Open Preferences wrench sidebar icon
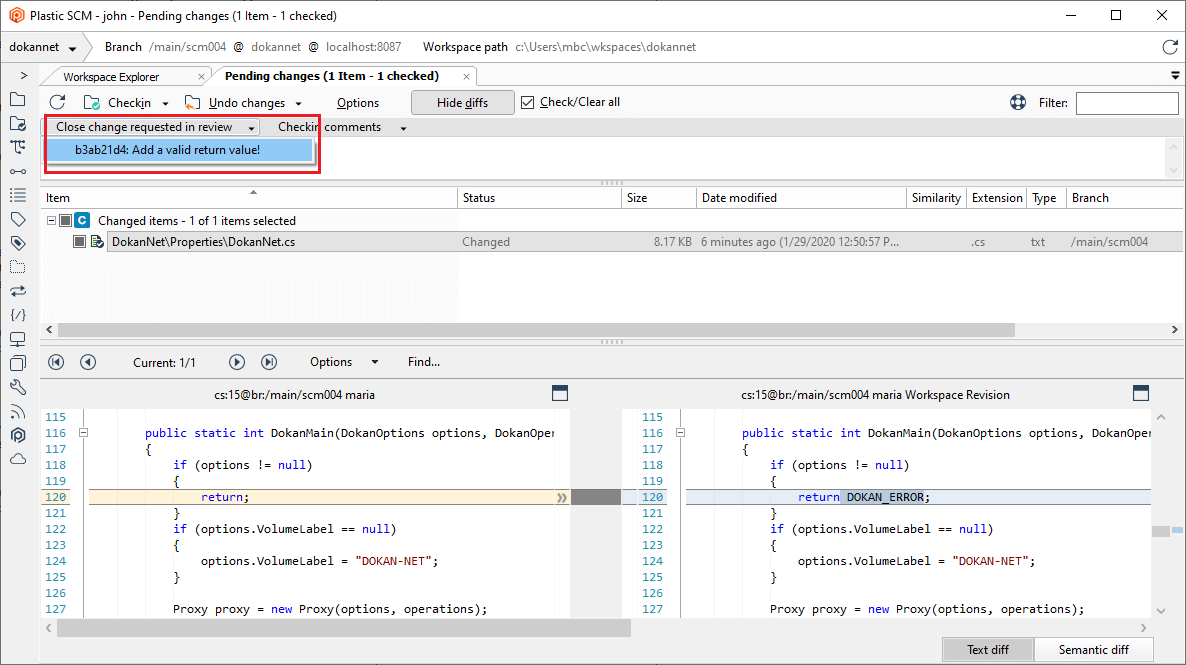This screenshot has height=665, width=1186. [18, 387]
